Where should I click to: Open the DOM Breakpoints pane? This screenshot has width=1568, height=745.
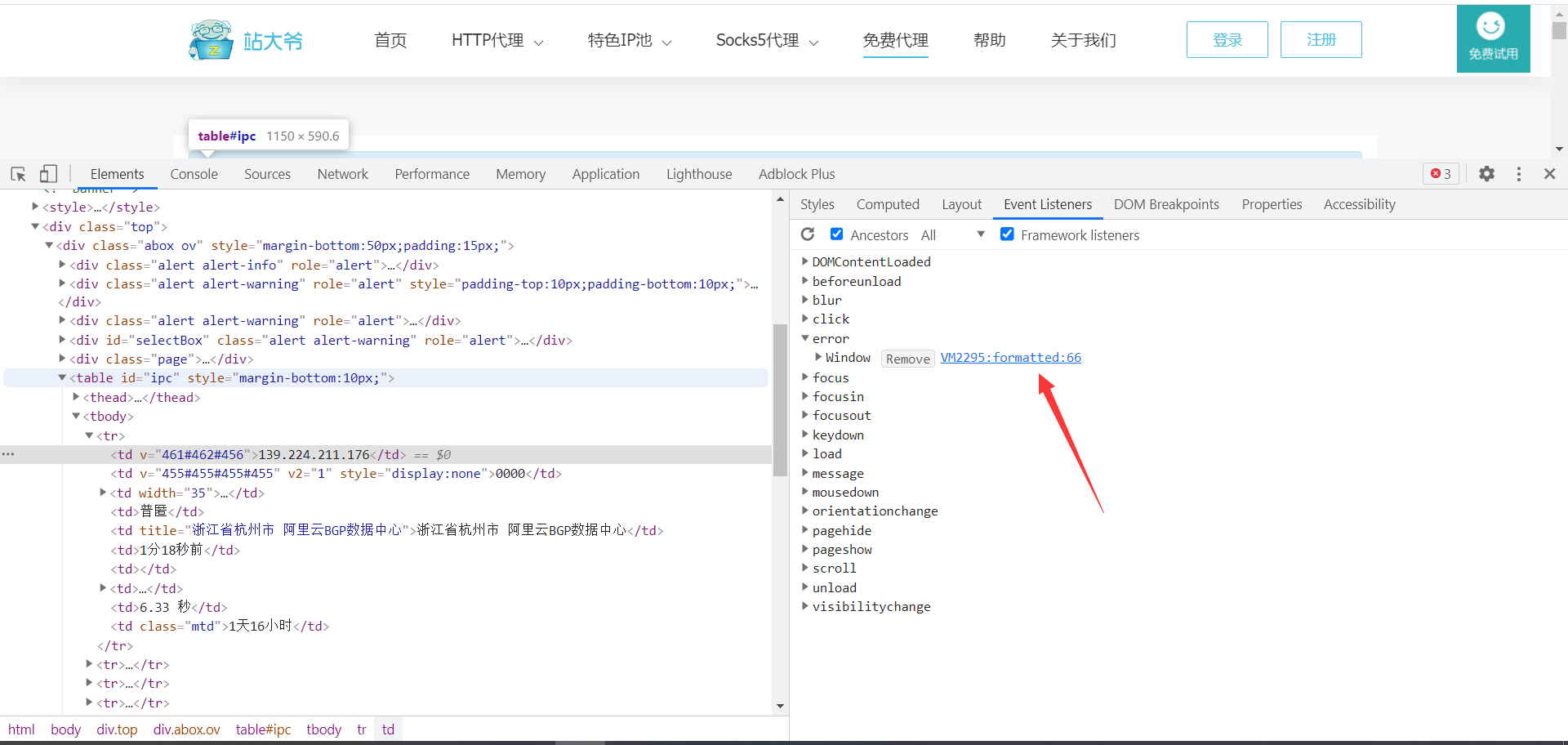coord(1166,204)
